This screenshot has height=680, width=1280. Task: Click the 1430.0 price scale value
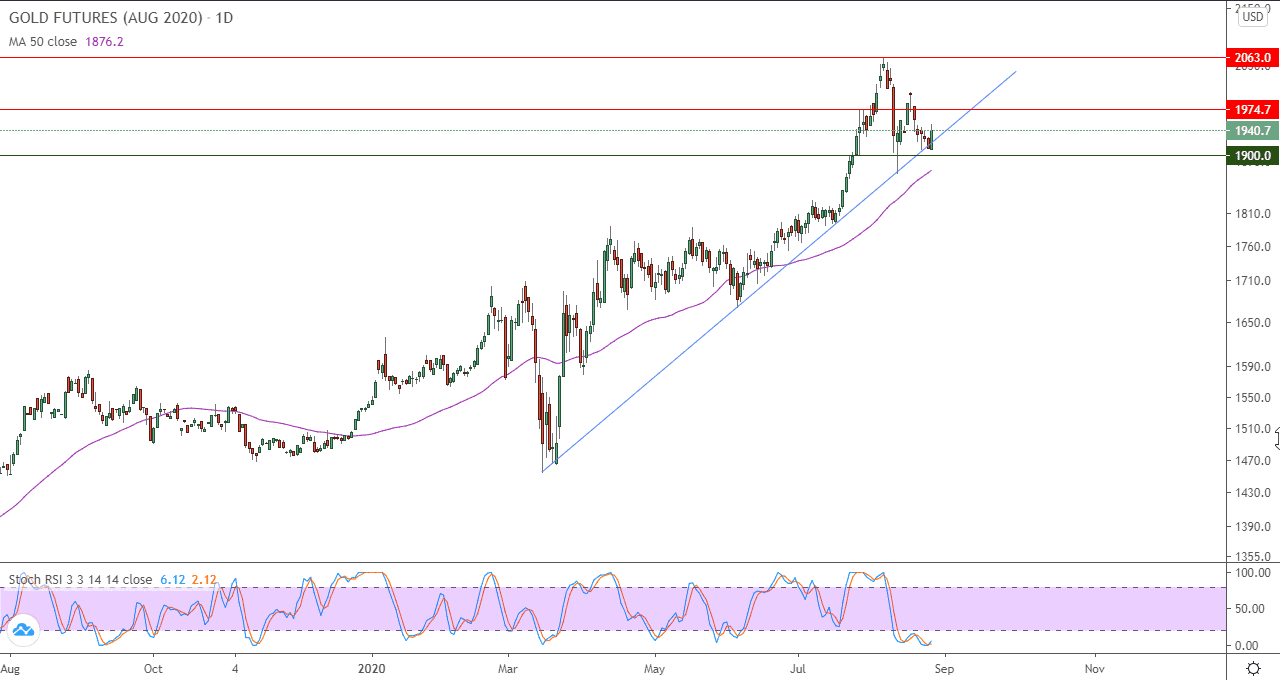coord(1253,494)
